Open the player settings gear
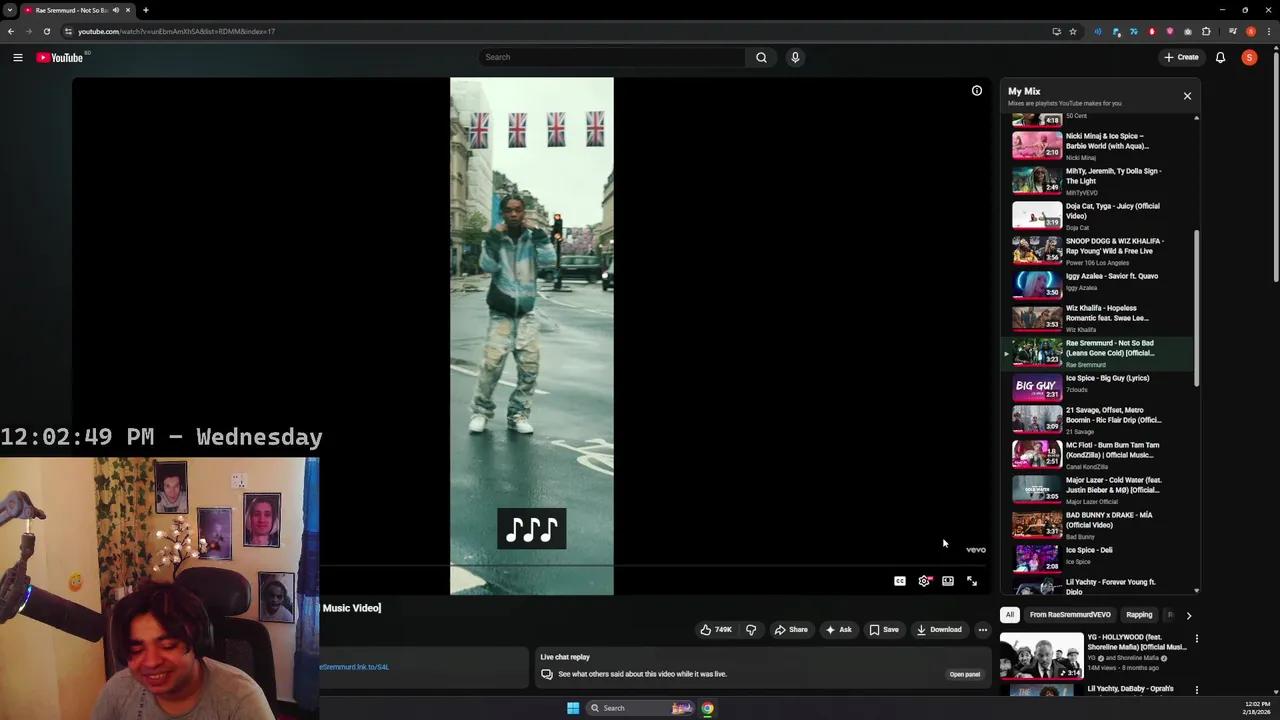The image size is (1280, 720). tap(924, 581)
